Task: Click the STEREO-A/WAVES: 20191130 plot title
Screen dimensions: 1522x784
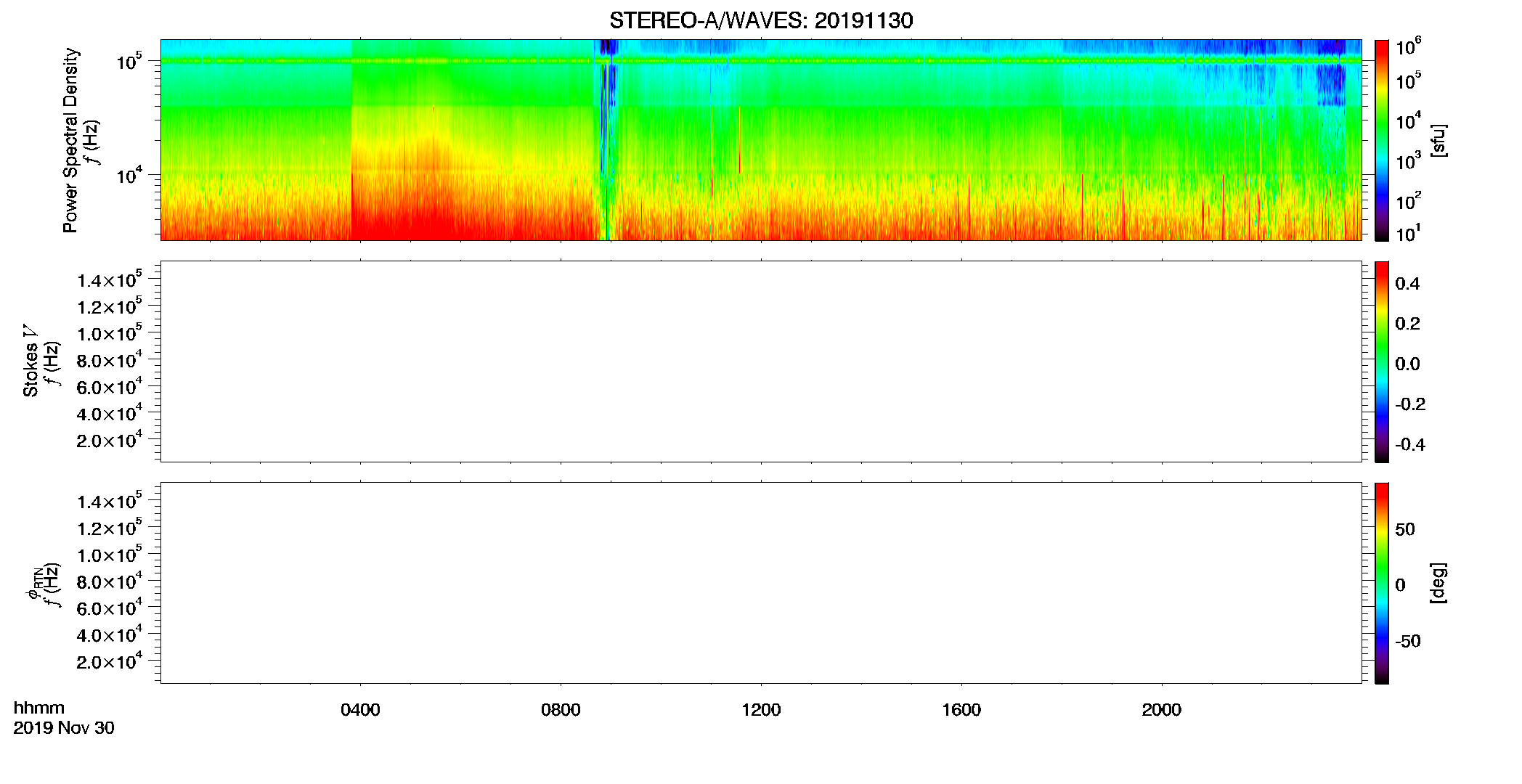Action: (x=761, y=20)
